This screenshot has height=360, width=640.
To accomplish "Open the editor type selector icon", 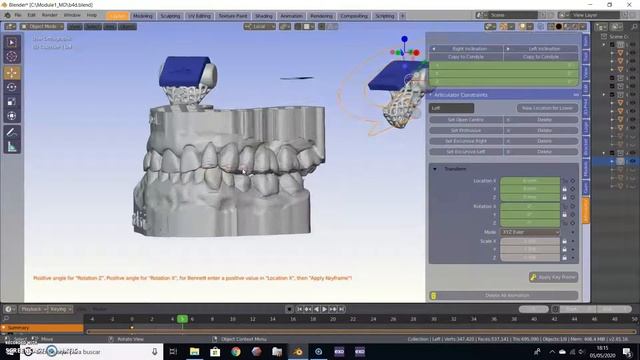I will pyautogui.click(x=10, y=27).
